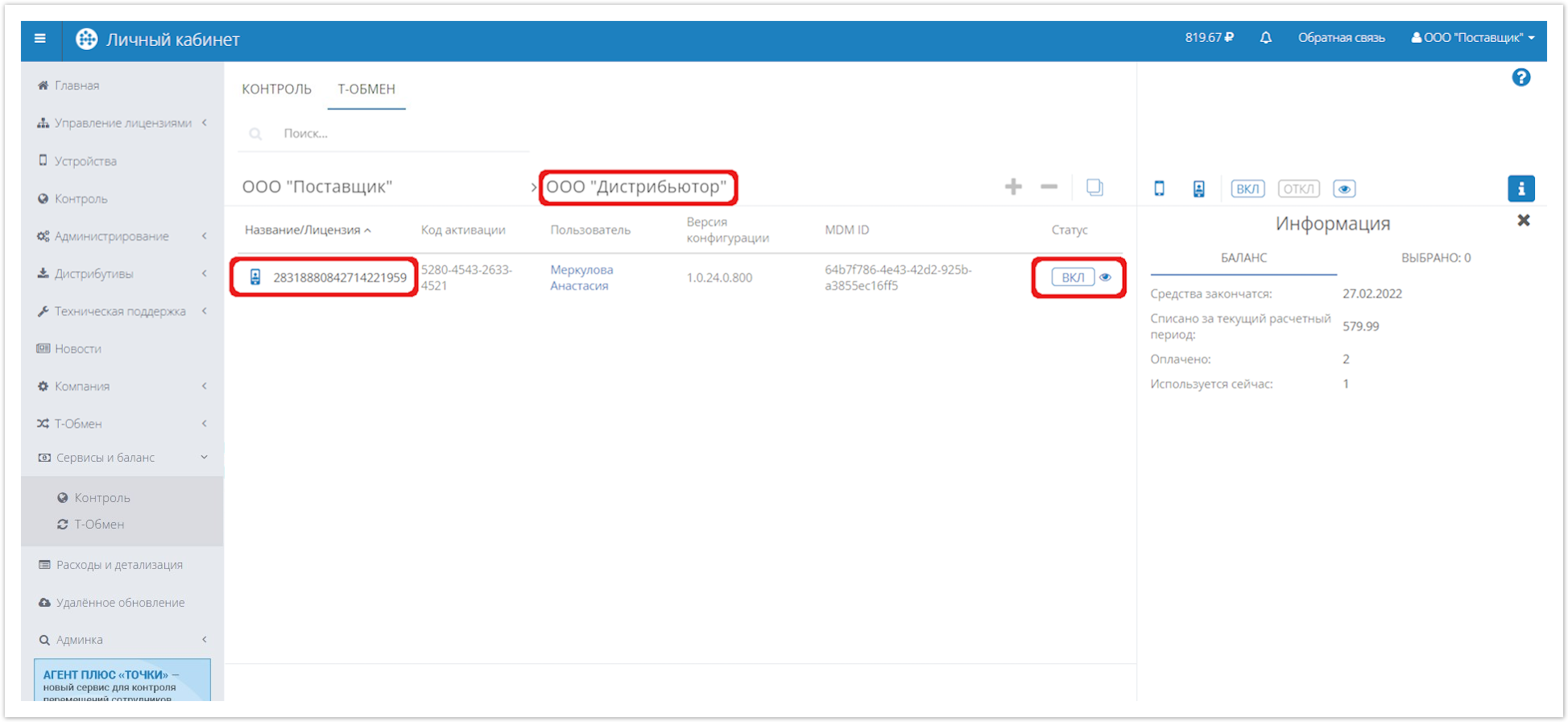The width and height of the screenshot is (1568, 722).
Task: Click Обратная связь feedback link
Action: coord(1341,38)
